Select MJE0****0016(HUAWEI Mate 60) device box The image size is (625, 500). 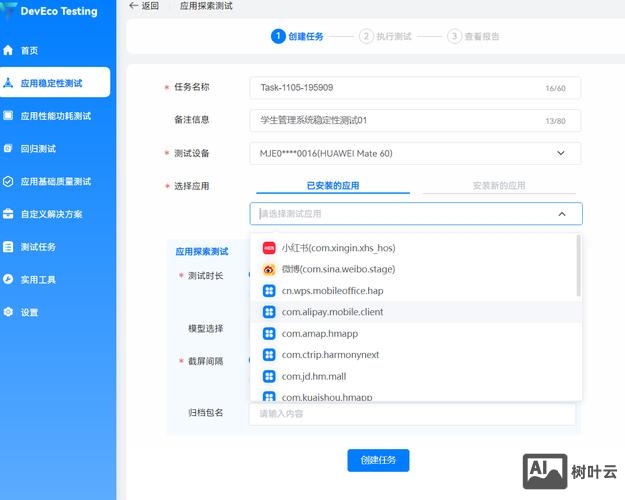pos(415,153)
